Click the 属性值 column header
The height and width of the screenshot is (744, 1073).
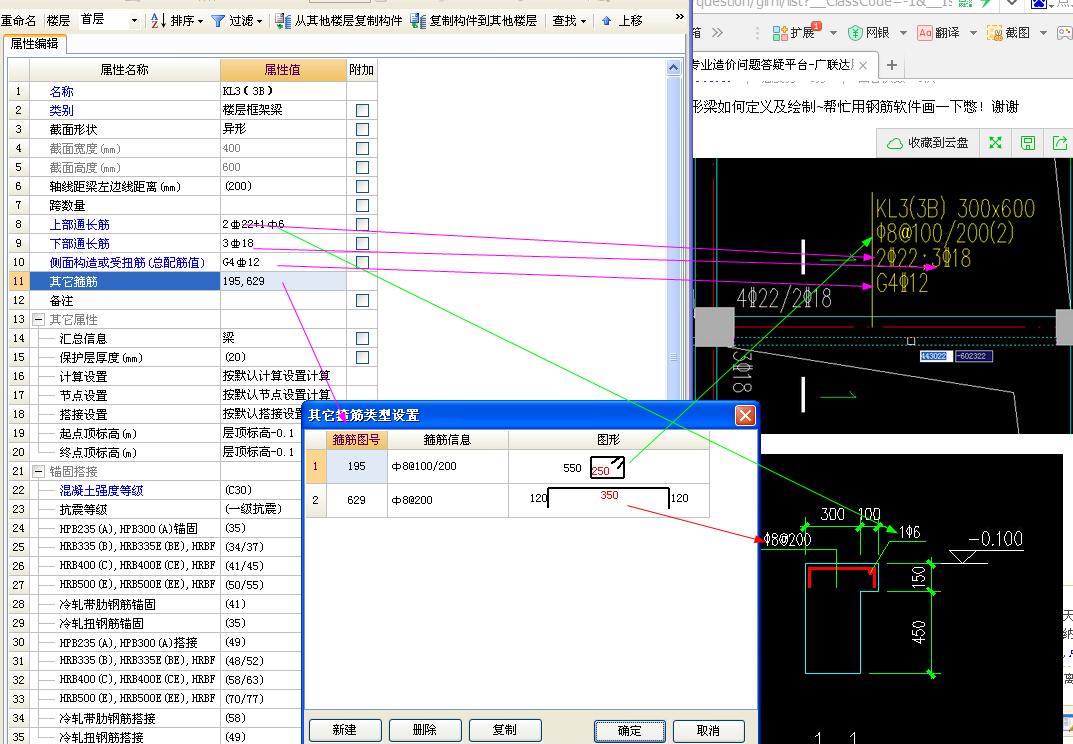pyautogui.click(x=283, y=70)
